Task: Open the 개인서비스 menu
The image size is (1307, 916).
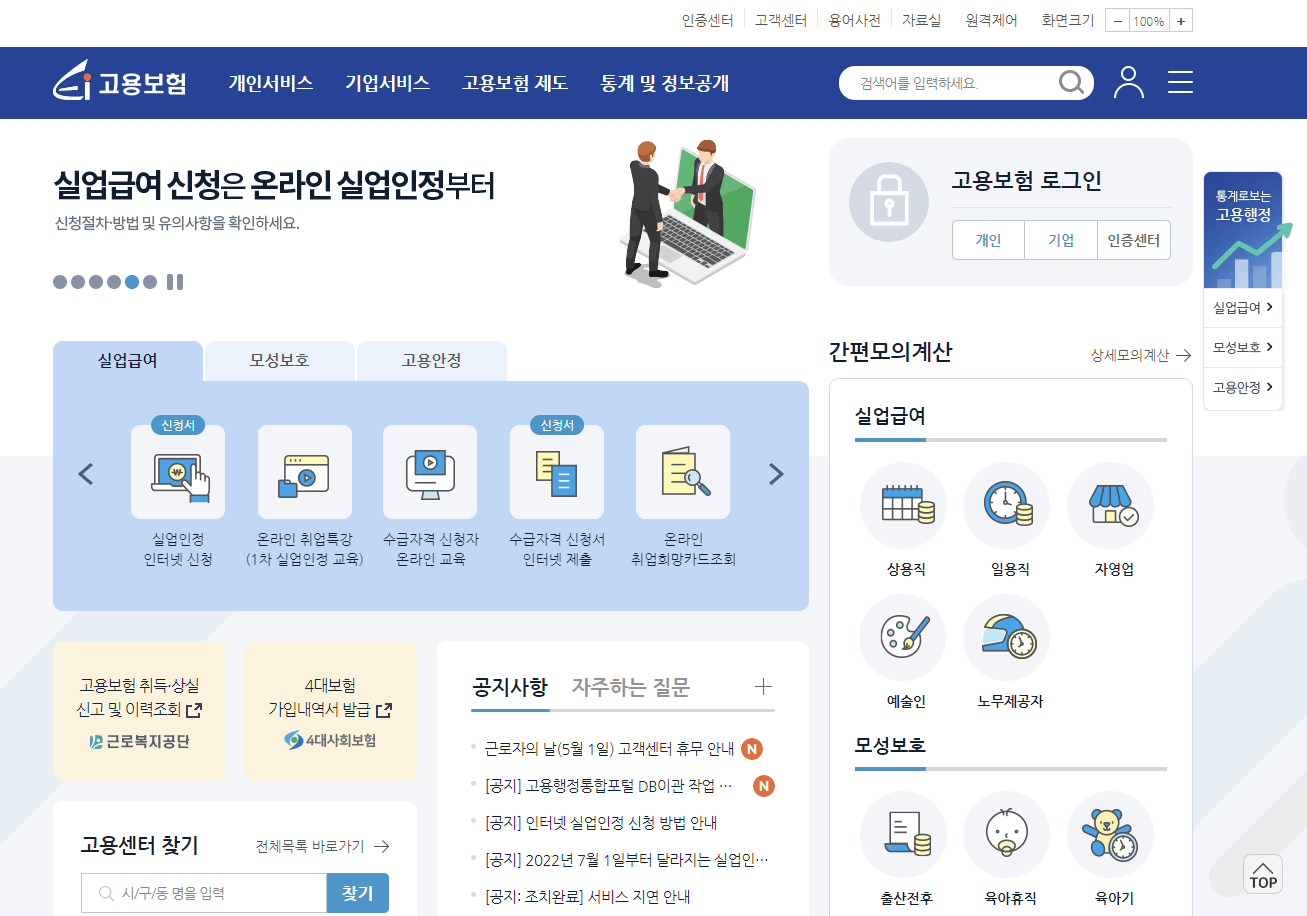Action: (271, 84)
